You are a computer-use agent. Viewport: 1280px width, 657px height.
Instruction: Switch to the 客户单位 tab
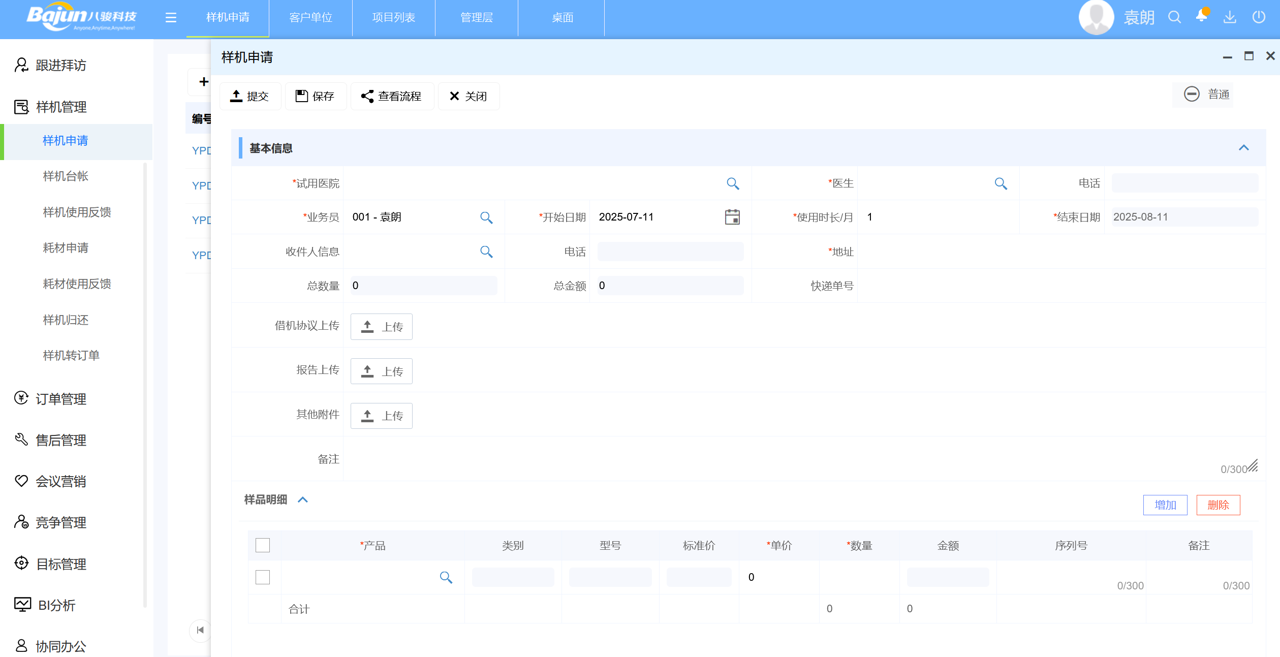[310, 17]
